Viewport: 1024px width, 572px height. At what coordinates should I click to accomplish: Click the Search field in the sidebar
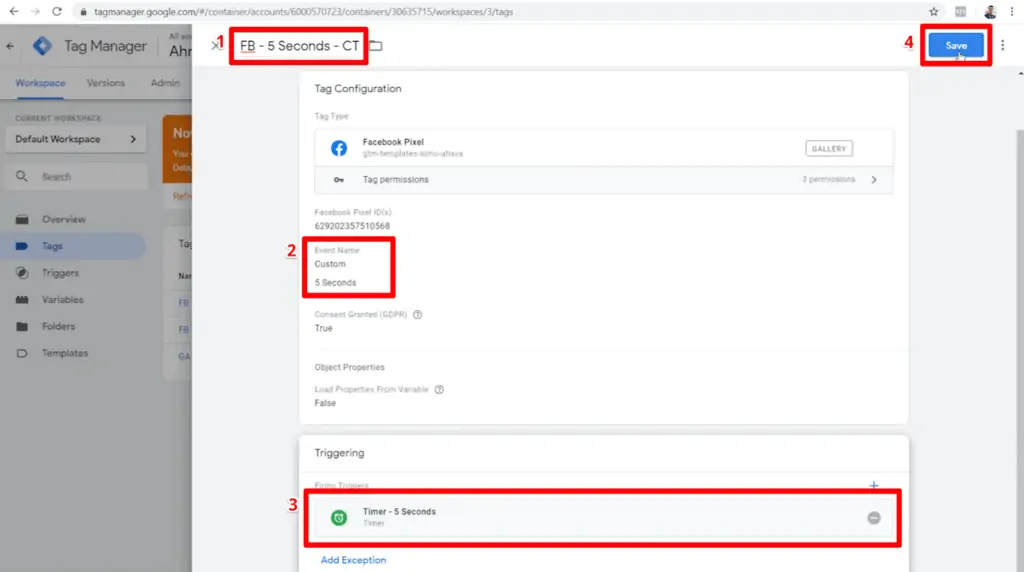point(76,177)
